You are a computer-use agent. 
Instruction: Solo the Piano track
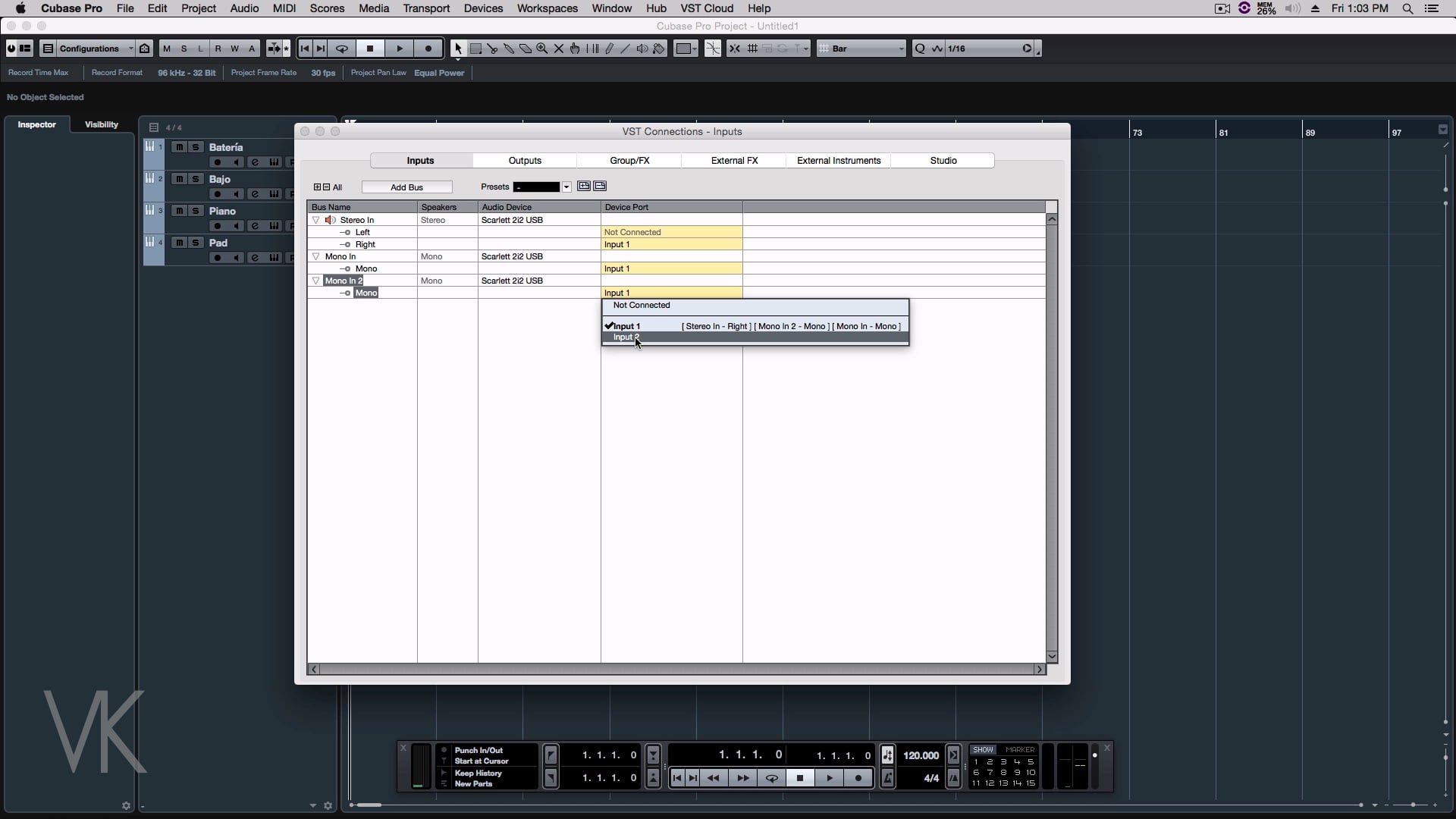point(196,211)
